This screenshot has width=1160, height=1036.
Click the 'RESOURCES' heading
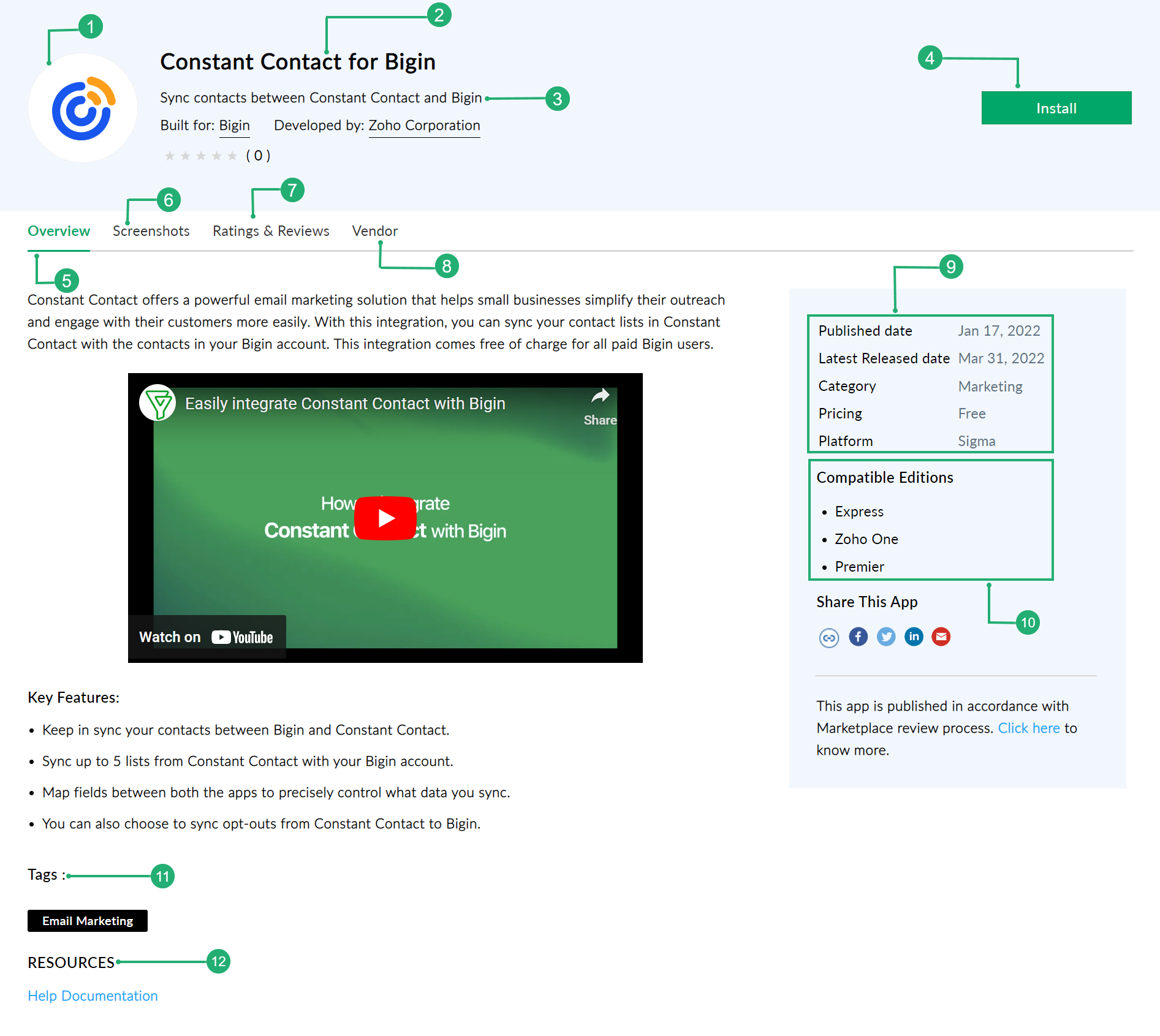click(71, 963)
